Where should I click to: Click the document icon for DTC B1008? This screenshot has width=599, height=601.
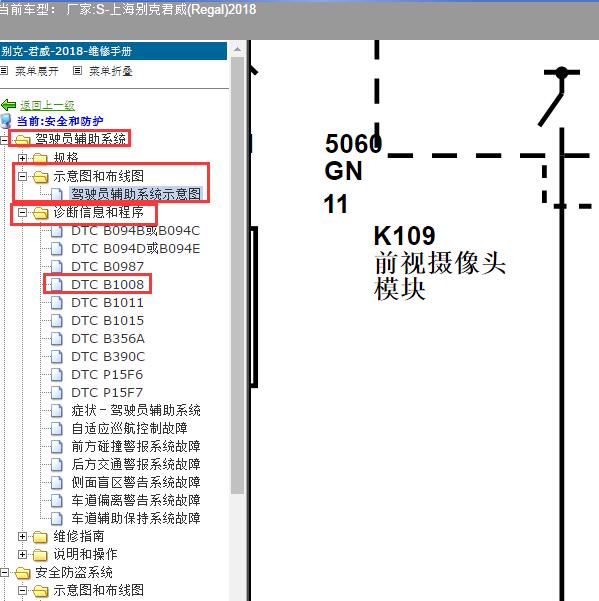(x=57, y=285)
